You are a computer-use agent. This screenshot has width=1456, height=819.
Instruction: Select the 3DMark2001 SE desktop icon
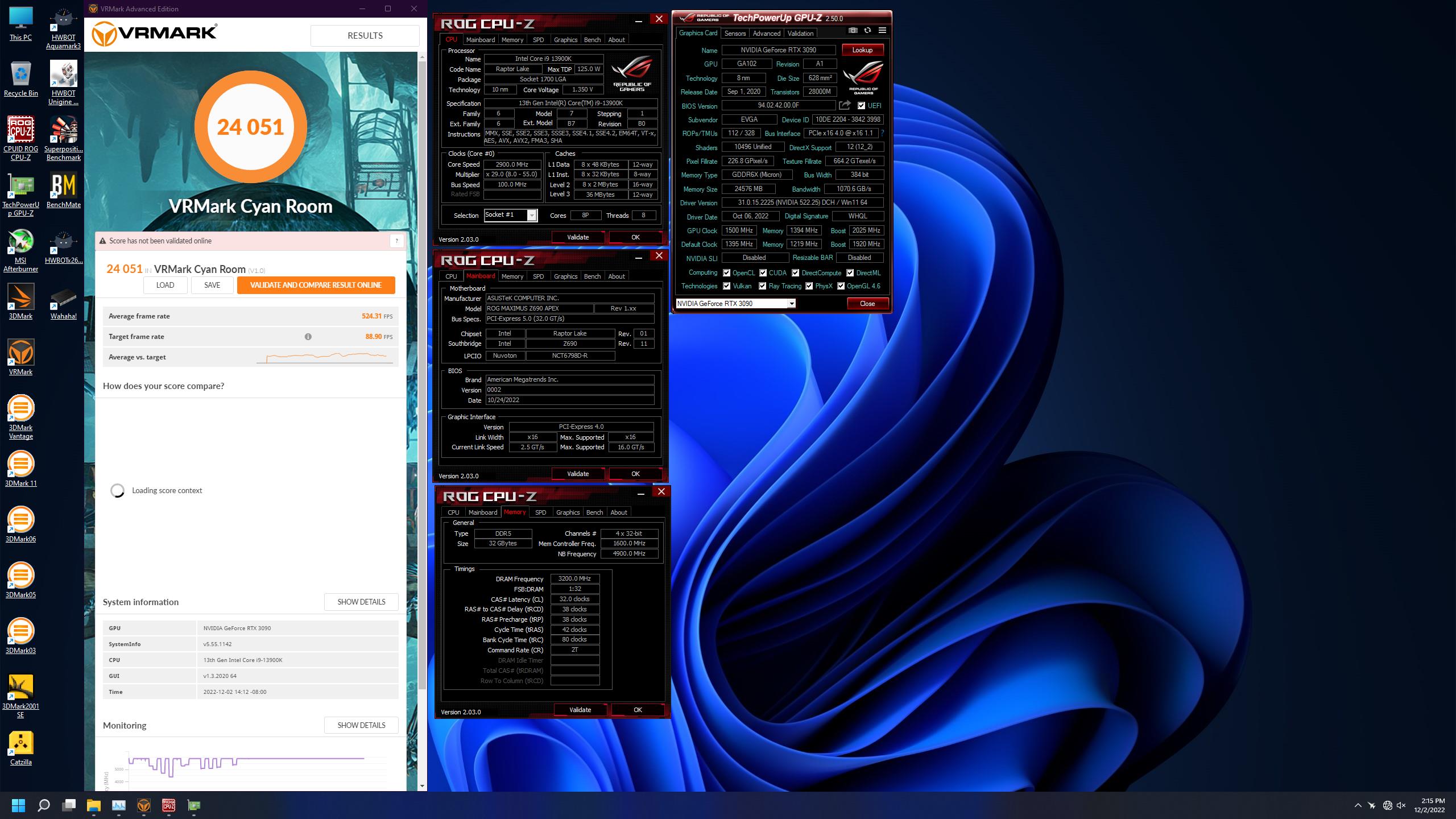[21, 696]
